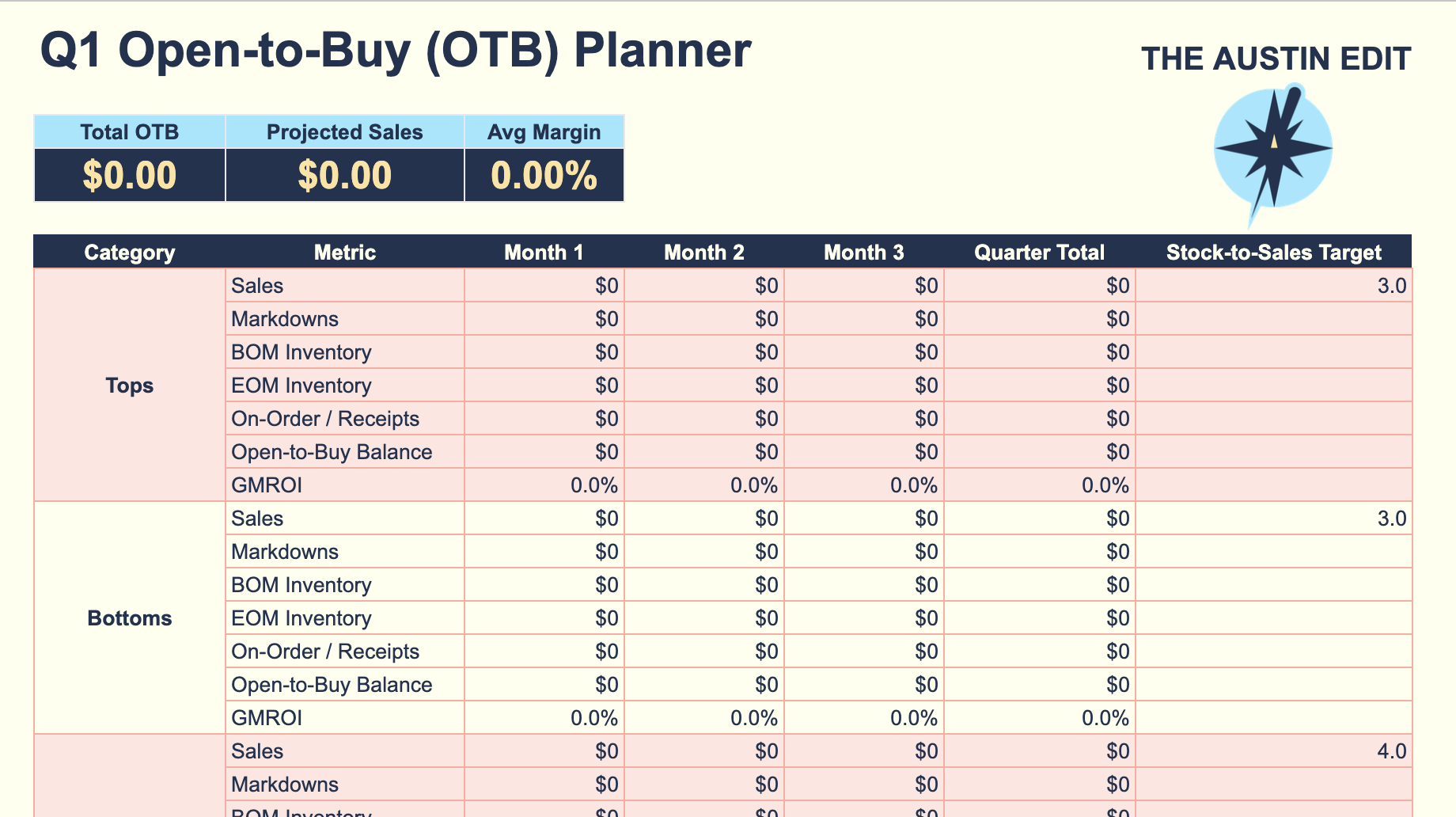Select the Category column header
This screenshot has width=1456, height=817.
point(130,253)
